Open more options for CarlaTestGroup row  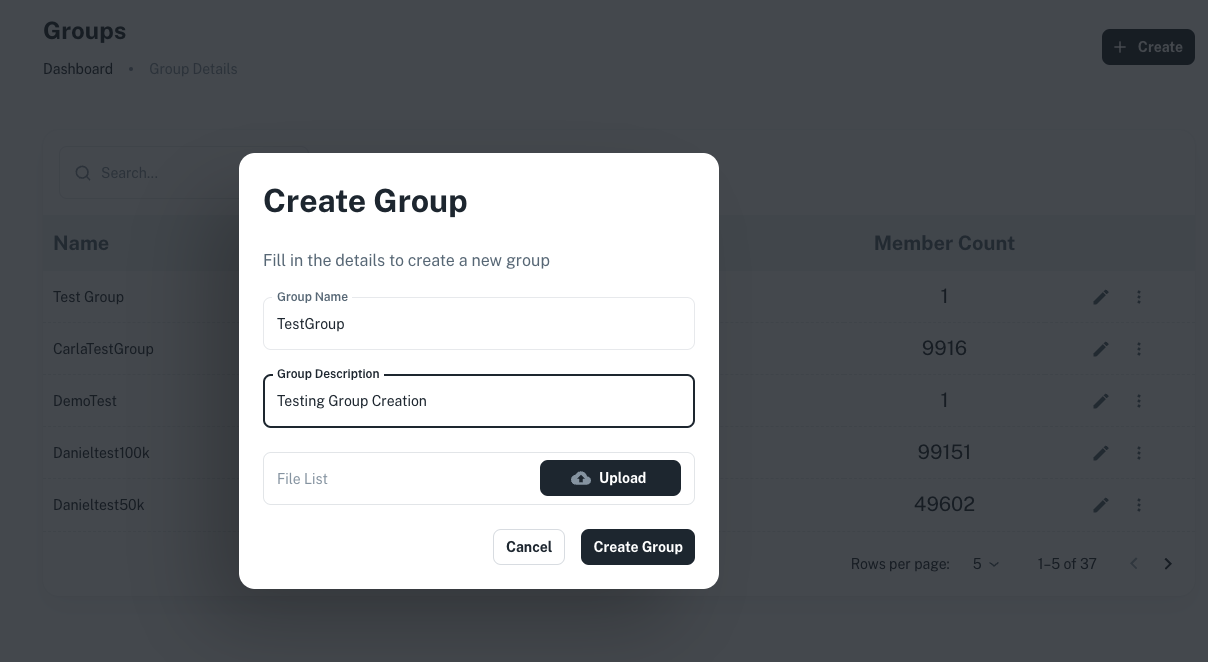pos(1139,349)
